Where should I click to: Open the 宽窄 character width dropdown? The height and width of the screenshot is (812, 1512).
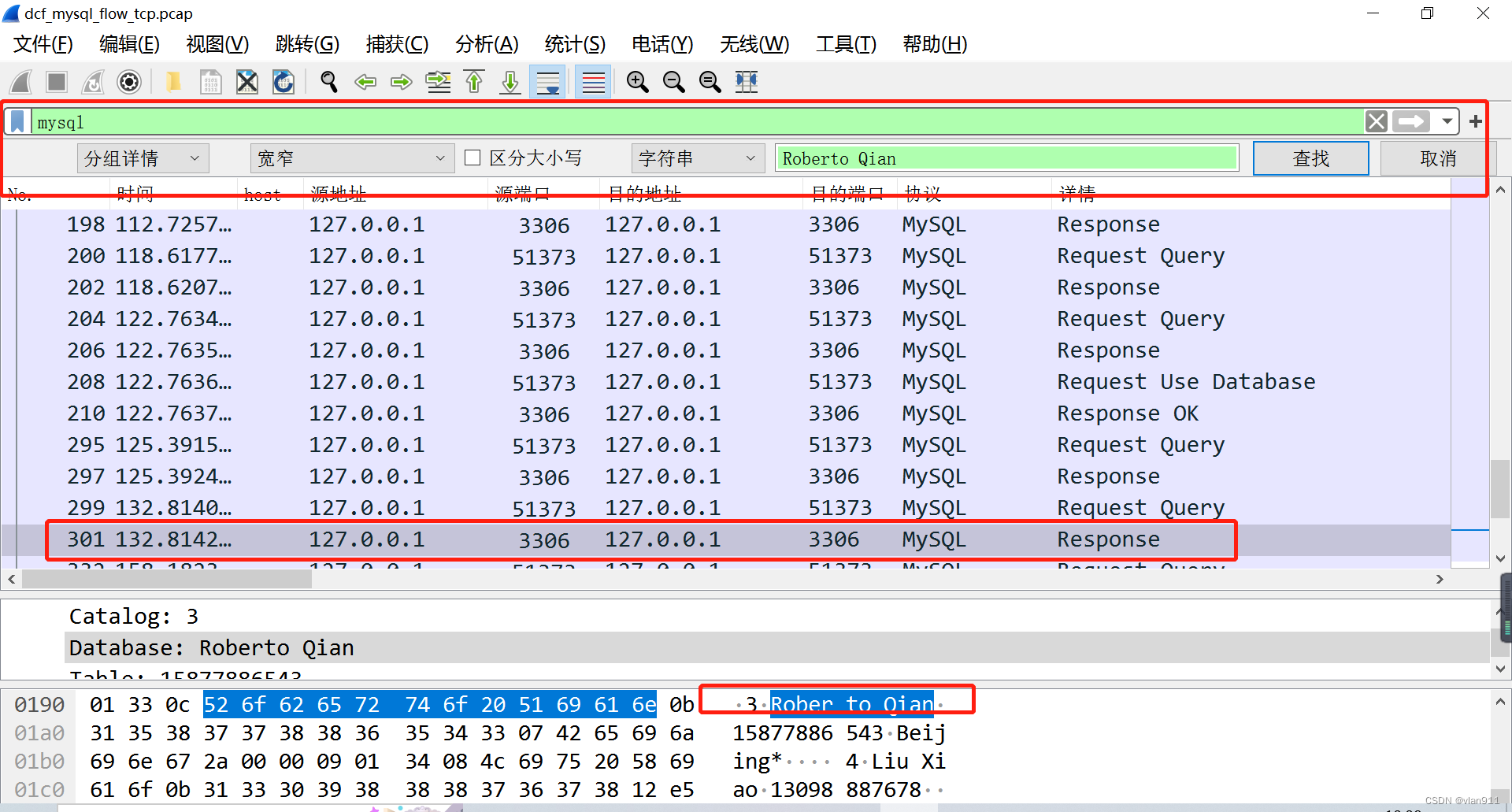(x=352, y=158)
